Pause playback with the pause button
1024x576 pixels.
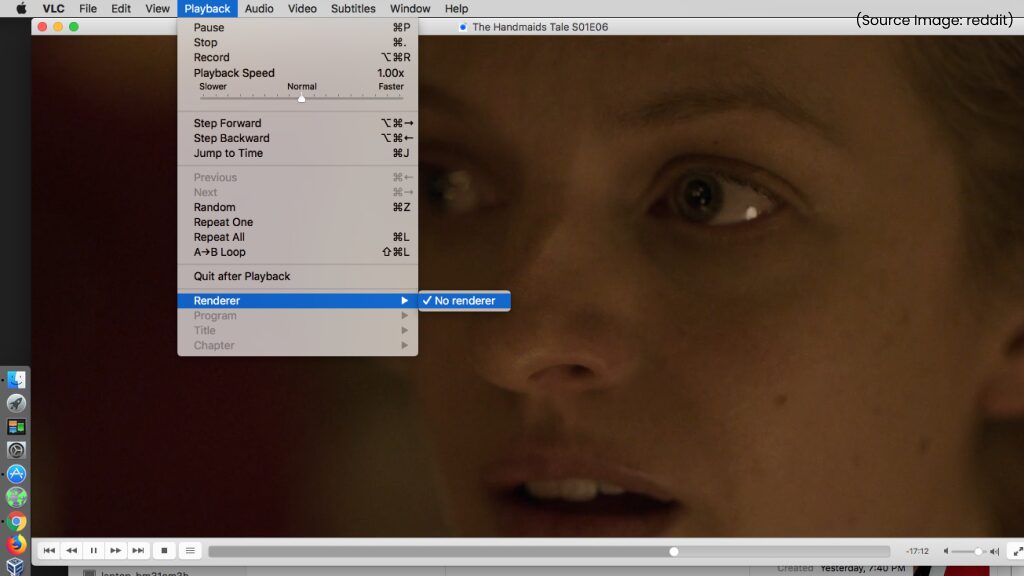pos(93,551)
